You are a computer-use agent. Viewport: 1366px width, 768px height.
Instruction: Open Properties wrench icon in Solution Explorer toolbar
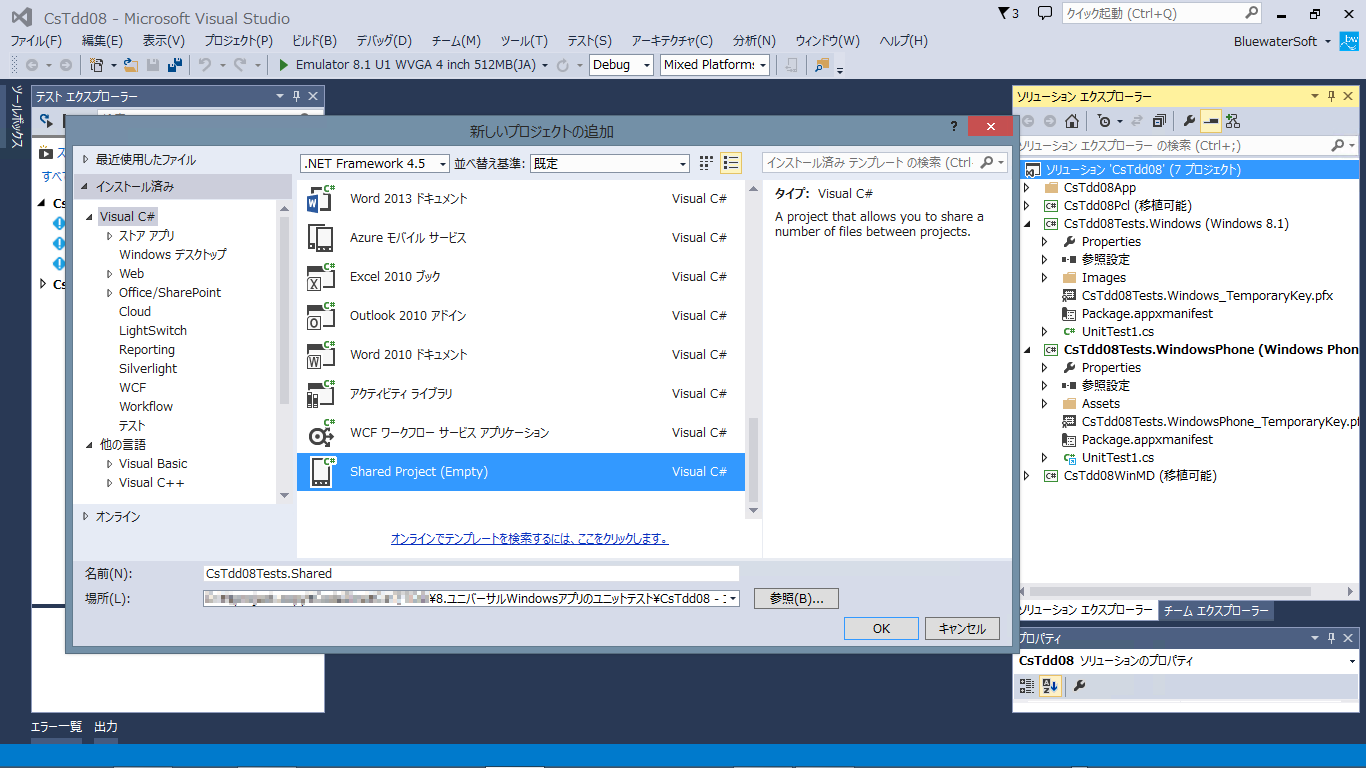(1189, 121)
